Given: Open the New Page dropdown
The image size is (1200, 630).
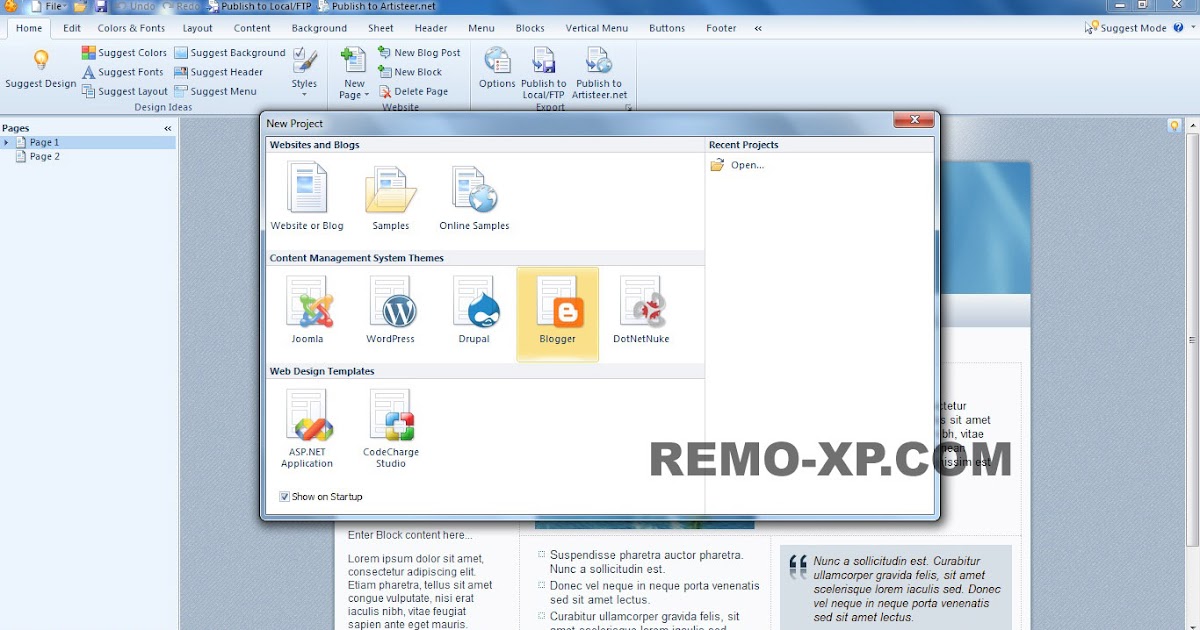Looking at the screenshot, I should tap(354, 74).
